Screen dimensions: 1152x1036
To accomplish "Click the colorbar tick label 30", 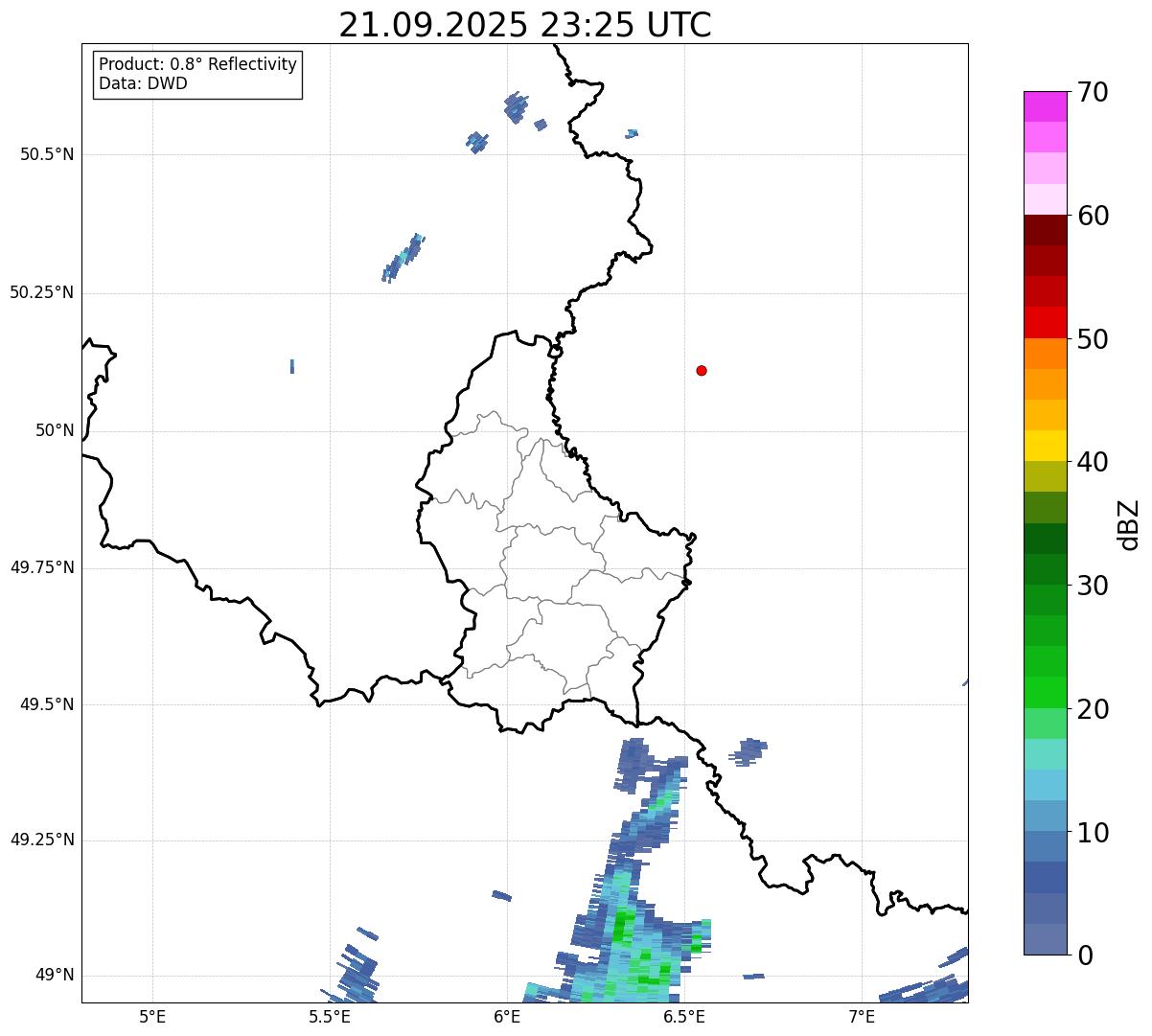I will tap(1093, 586).
